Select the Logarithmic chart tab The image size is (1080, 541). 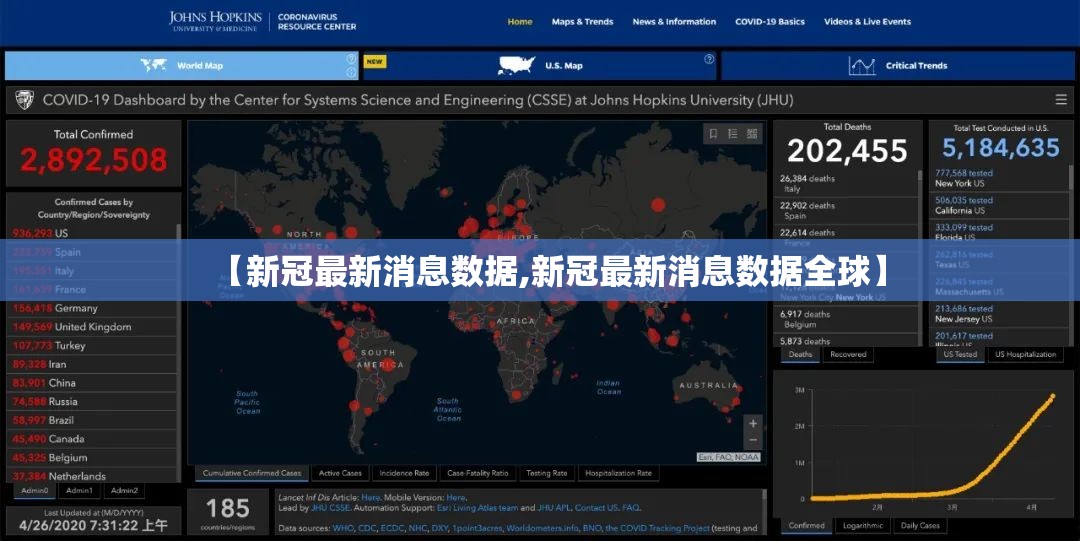[x=863, y=525]
